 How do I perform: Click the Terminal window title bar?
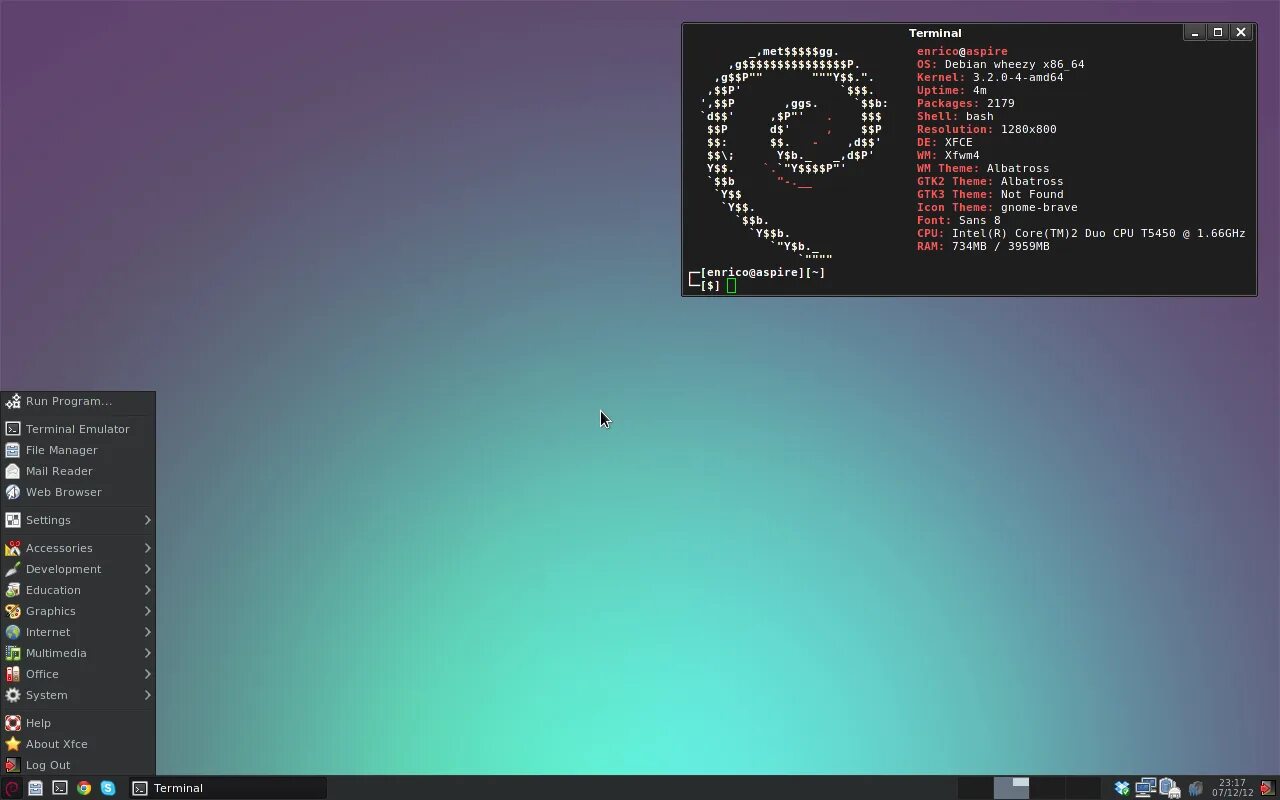pos(935,33)
